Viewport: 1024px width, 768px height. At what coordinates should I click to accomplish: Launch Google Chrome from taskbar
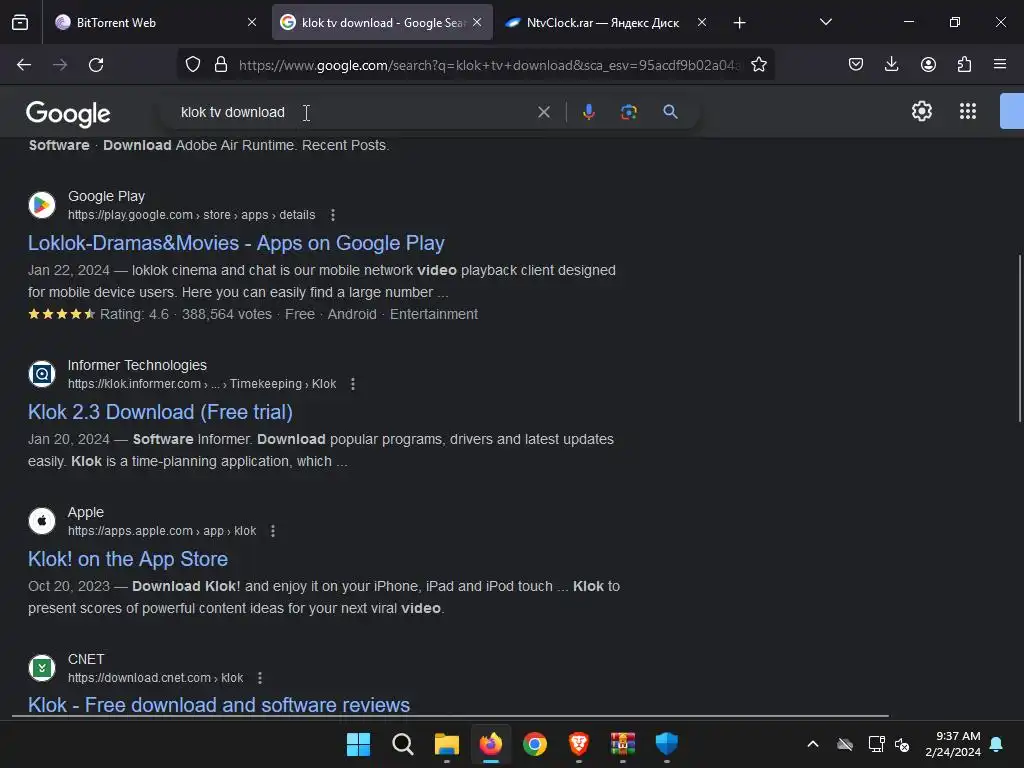point(535,744)
